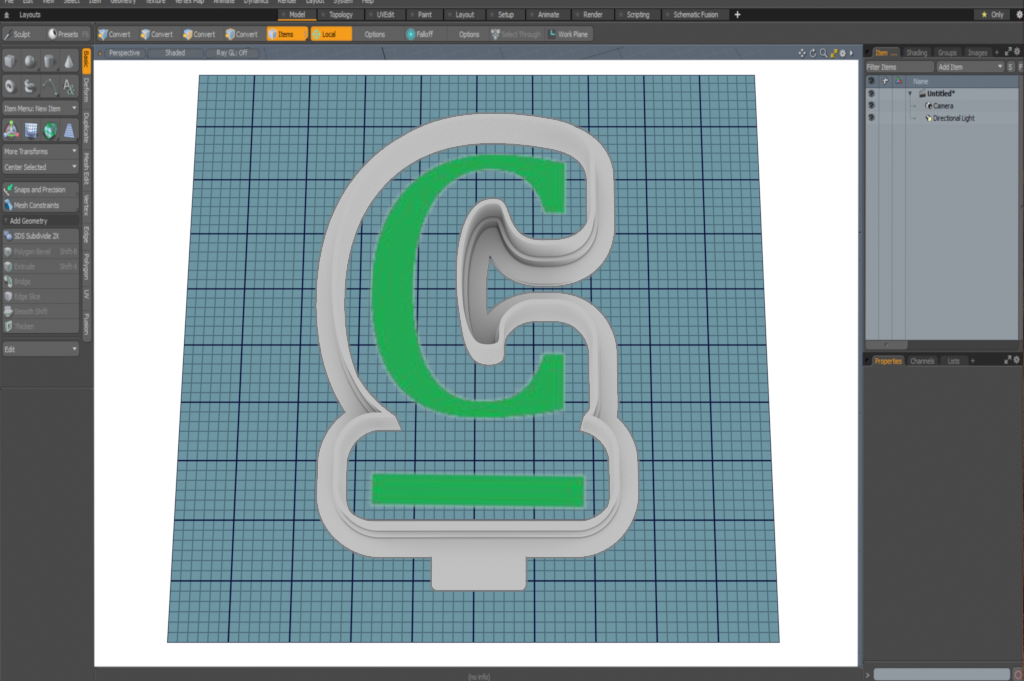Viewport: 1024px width, 681px height.
Task: Maximize the Item list panel
Action: pos(1008,52)
